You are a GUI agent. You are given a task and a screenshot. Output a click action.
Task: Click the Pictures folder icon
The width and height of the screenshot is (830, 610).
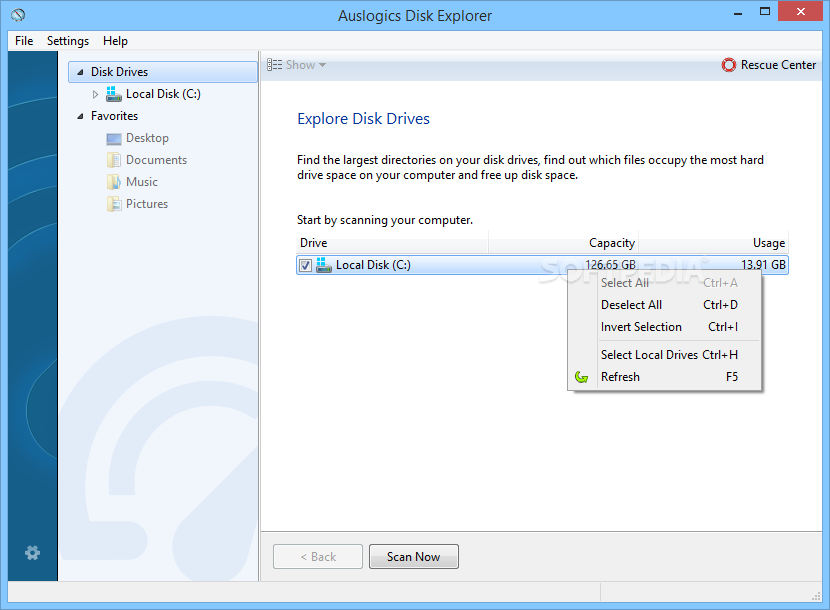point(114,204)
